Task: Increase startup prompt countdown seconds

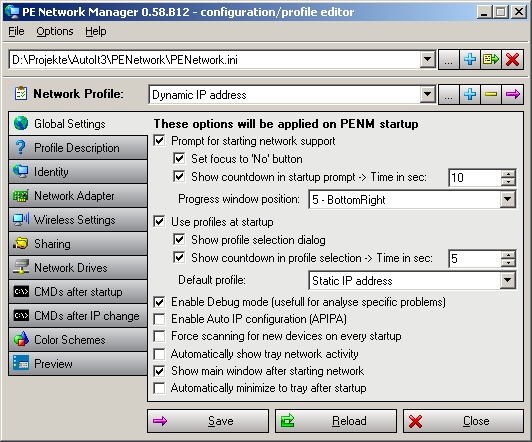Action: tap(508, 174)
